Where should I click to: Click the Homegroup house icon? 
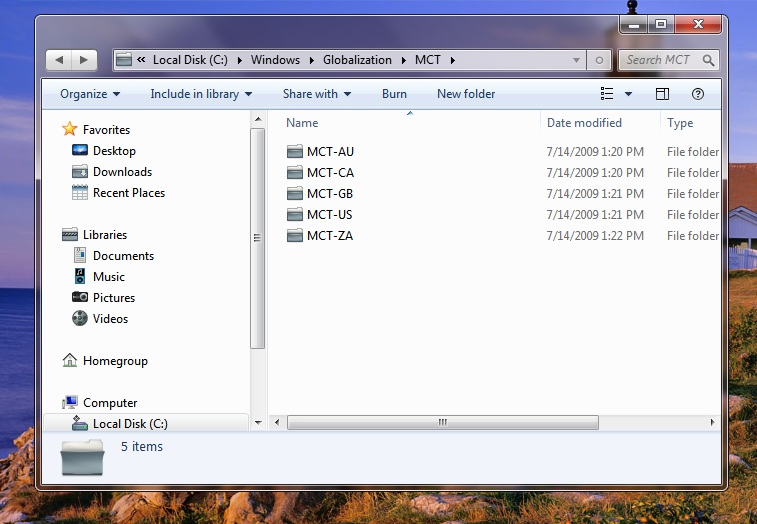click(70, 360)
